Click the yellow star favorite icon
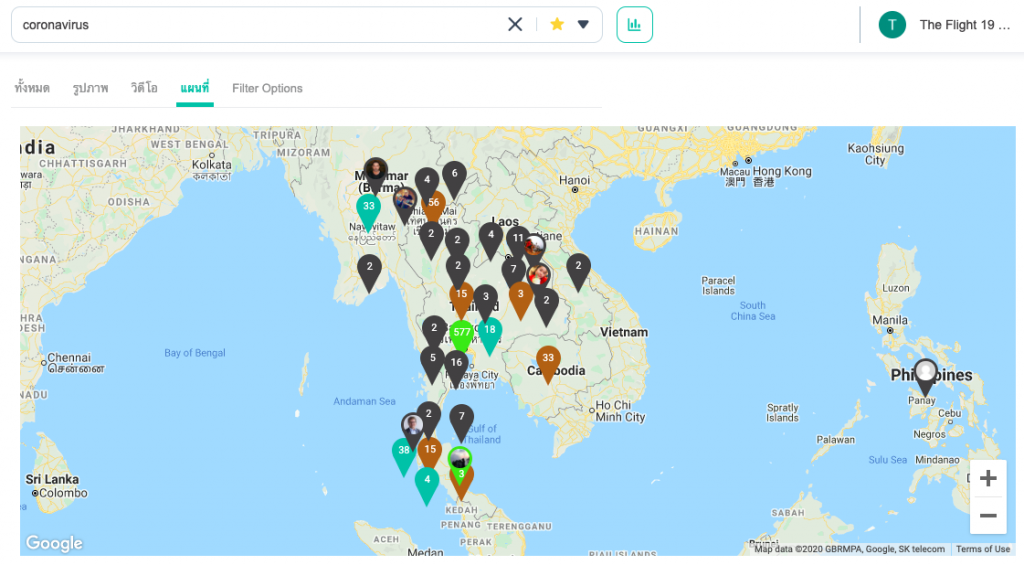 [x=557, y=25]
